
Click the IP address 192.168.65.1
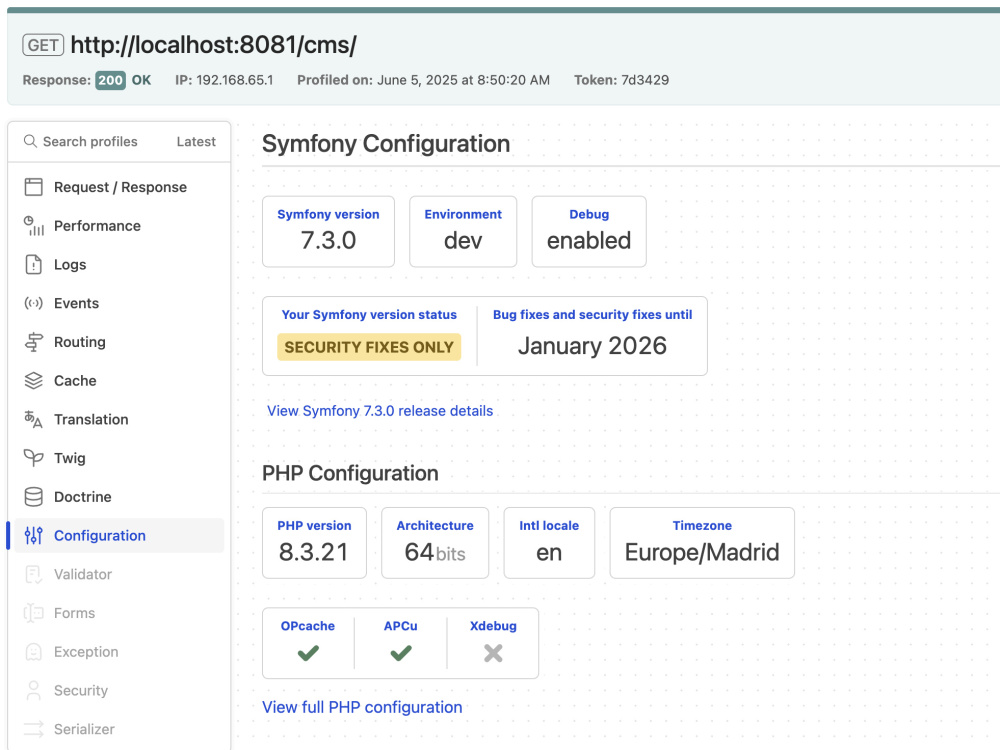point(235,80)
